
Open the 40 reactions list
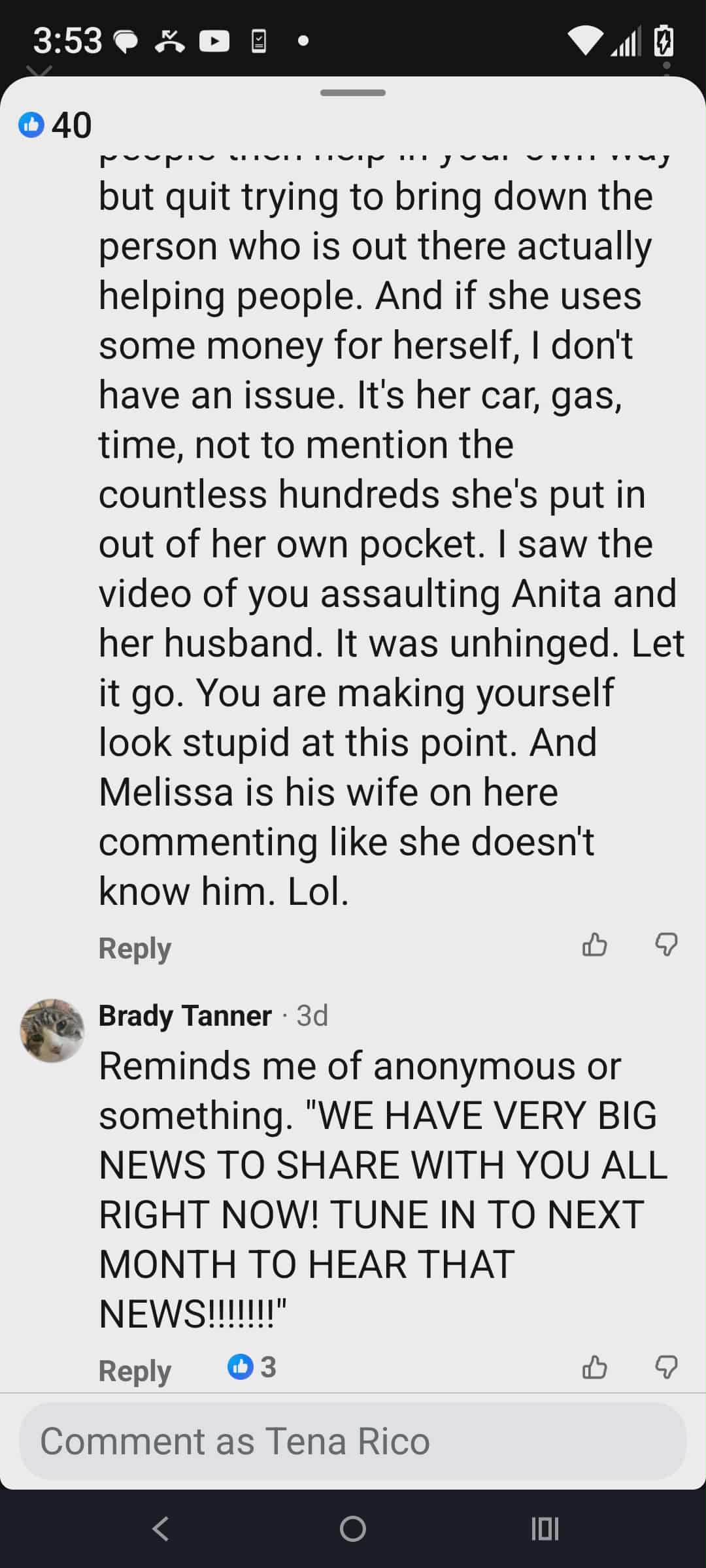point(56,125)
